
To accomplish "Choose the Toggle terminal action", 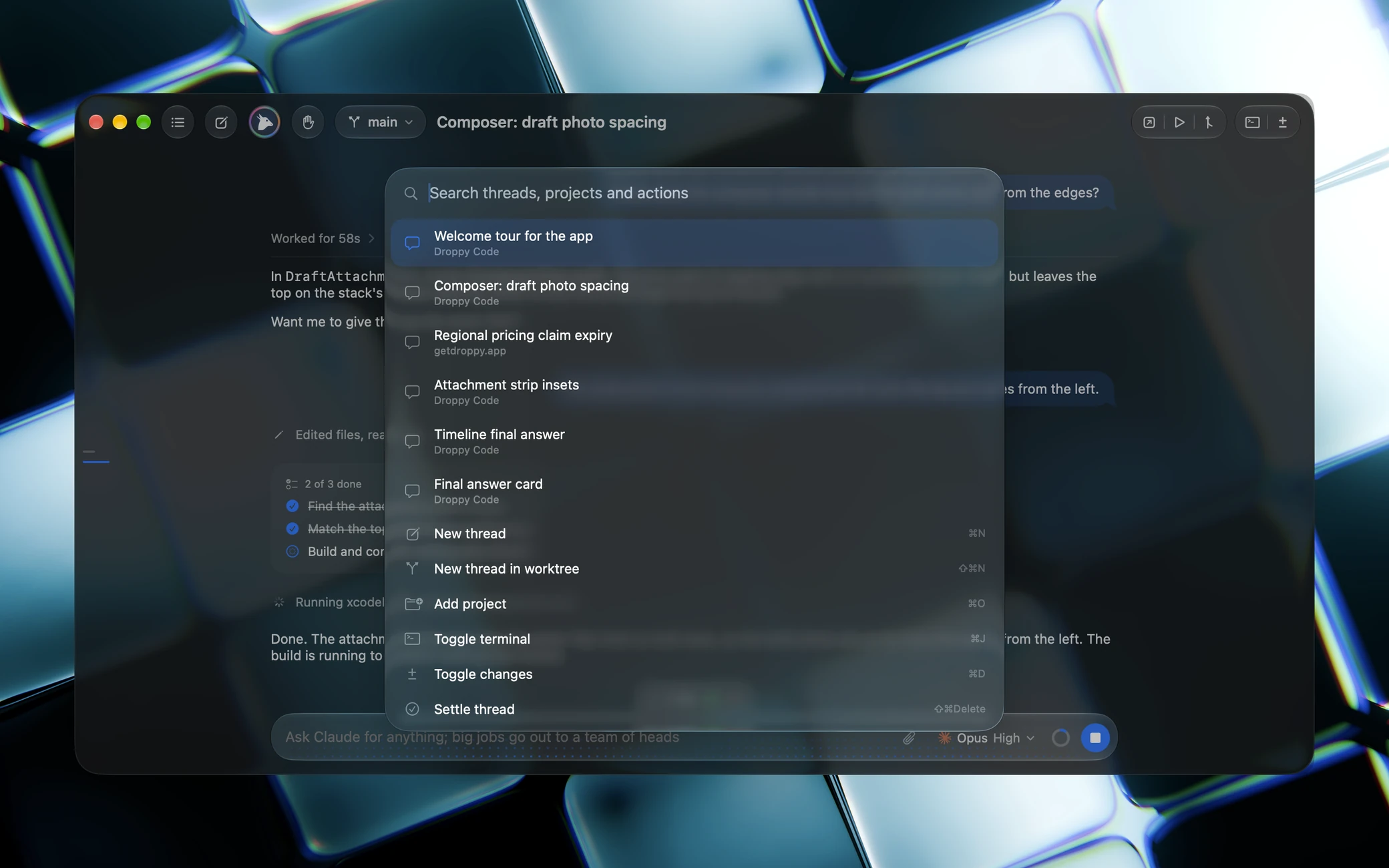I will coord(694,639).
